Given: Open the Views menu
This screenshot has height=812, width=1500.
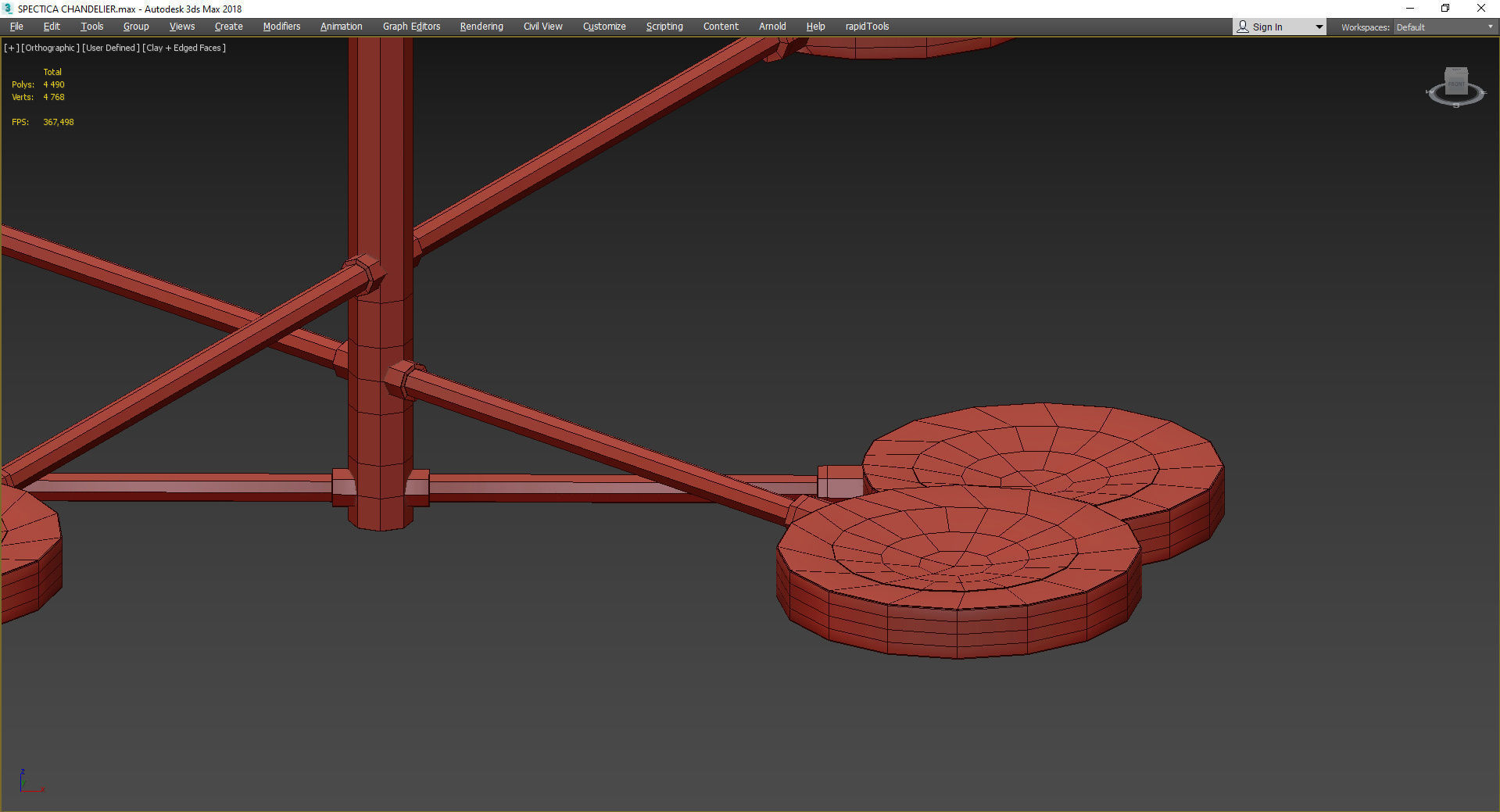Looking at the screenshot, I should click(182, 27).
